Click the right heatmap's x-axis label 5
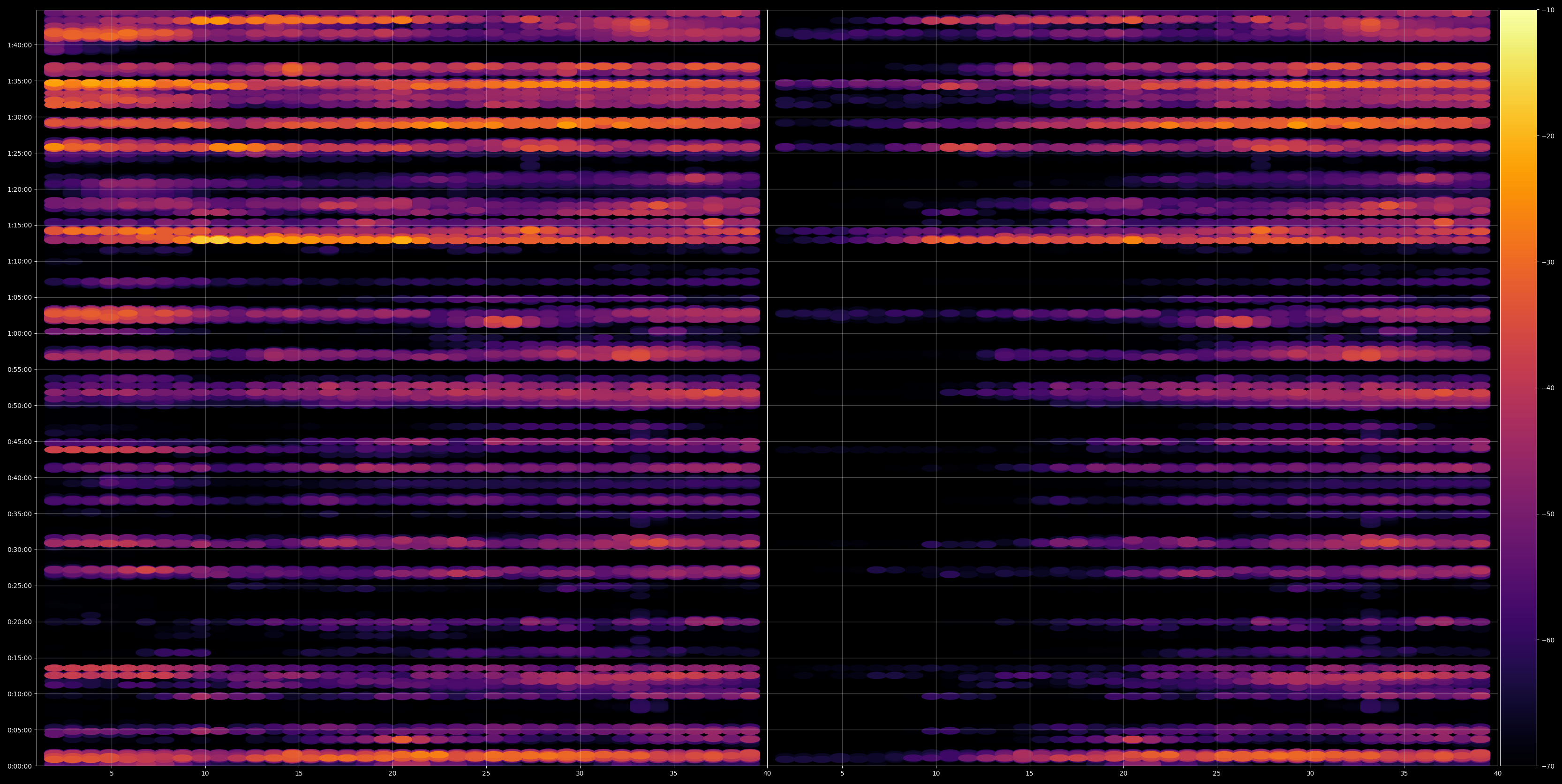 tap(842, 774)
